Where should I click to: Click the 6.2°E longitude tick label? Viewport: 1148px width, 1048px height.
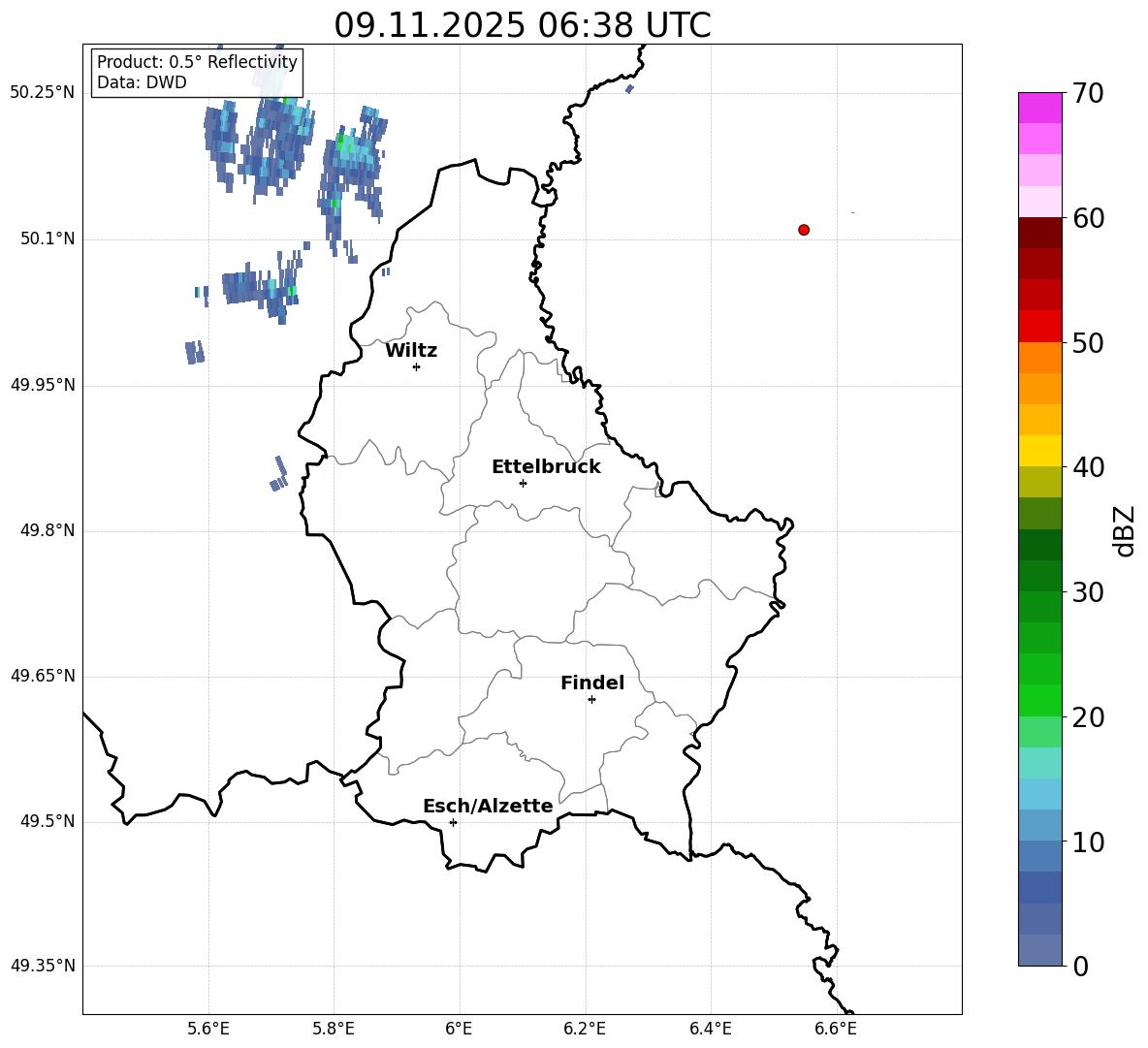(x=585, y=1029)
